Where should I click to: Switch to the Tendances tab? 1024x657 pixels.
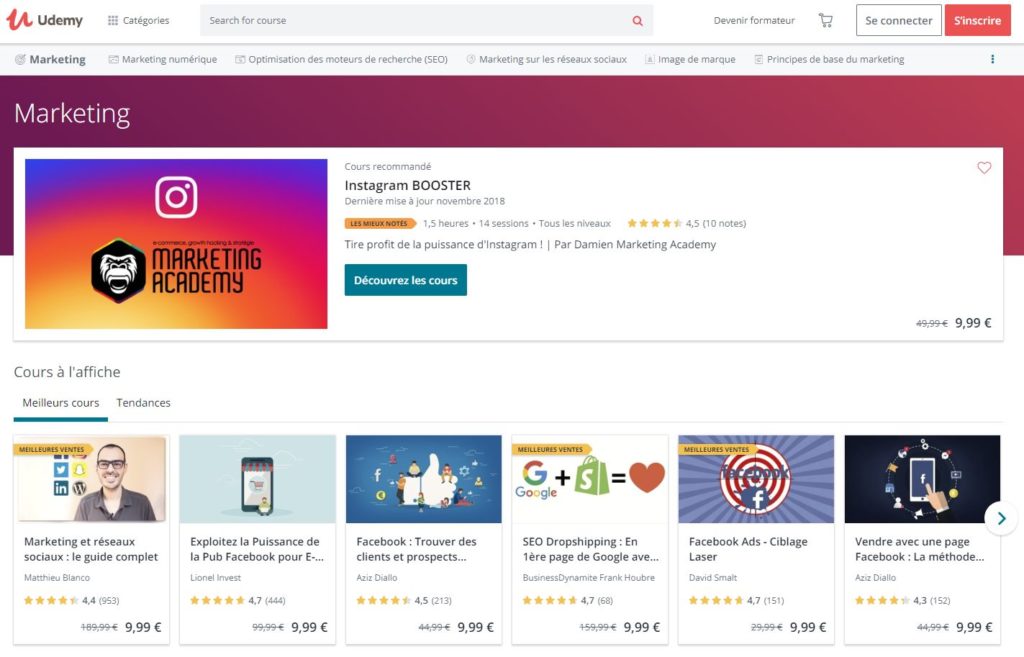pos(144,403)
